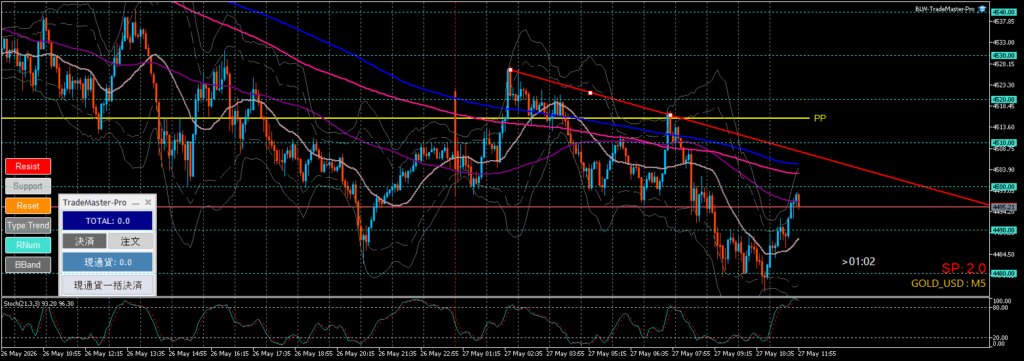The height and width of the screenshot is (361, 1024).
Task: Click the yellow PP pivot label
Action: tap(819, 118)
